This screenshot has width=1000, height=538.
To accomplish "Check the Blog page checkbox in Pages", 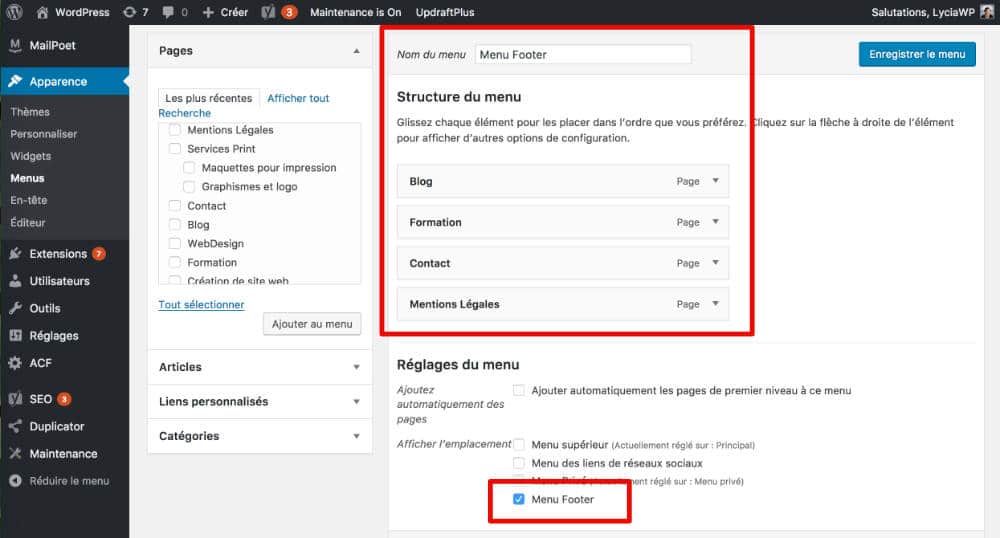I will coord(175,224).
